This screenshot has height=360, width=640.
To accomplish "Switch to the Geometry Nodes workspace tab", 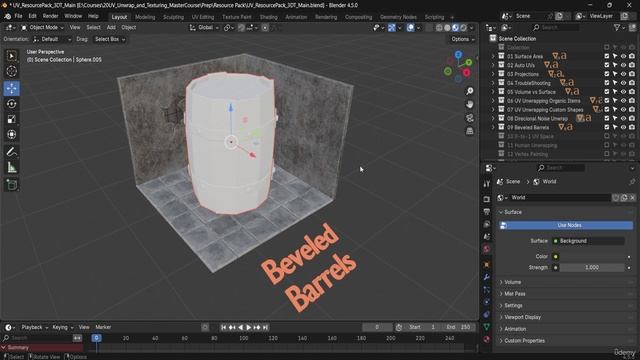I will pos(398,17).
